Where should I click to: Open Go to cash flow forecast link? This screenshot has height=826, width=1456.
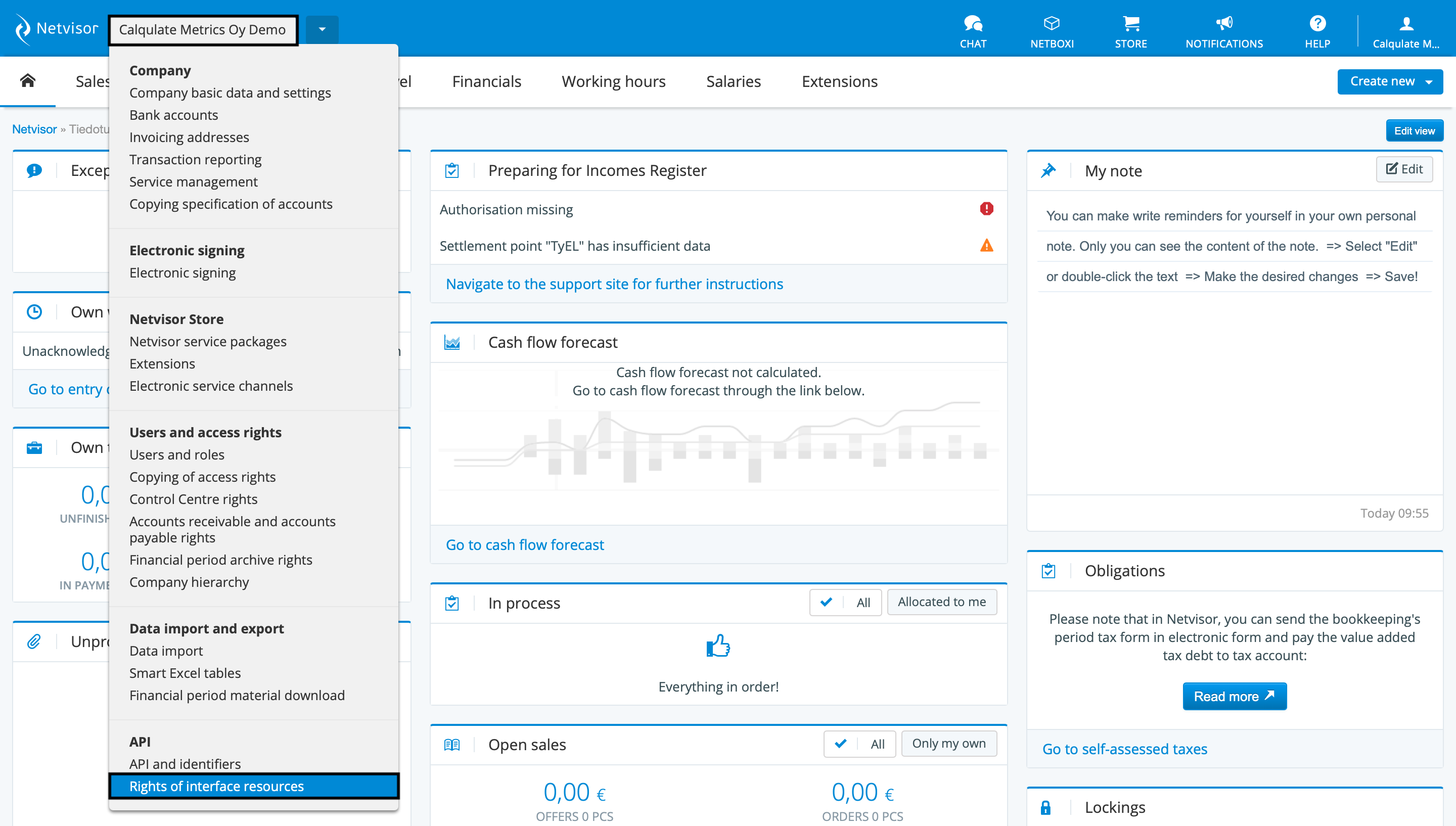coord(525,544)
